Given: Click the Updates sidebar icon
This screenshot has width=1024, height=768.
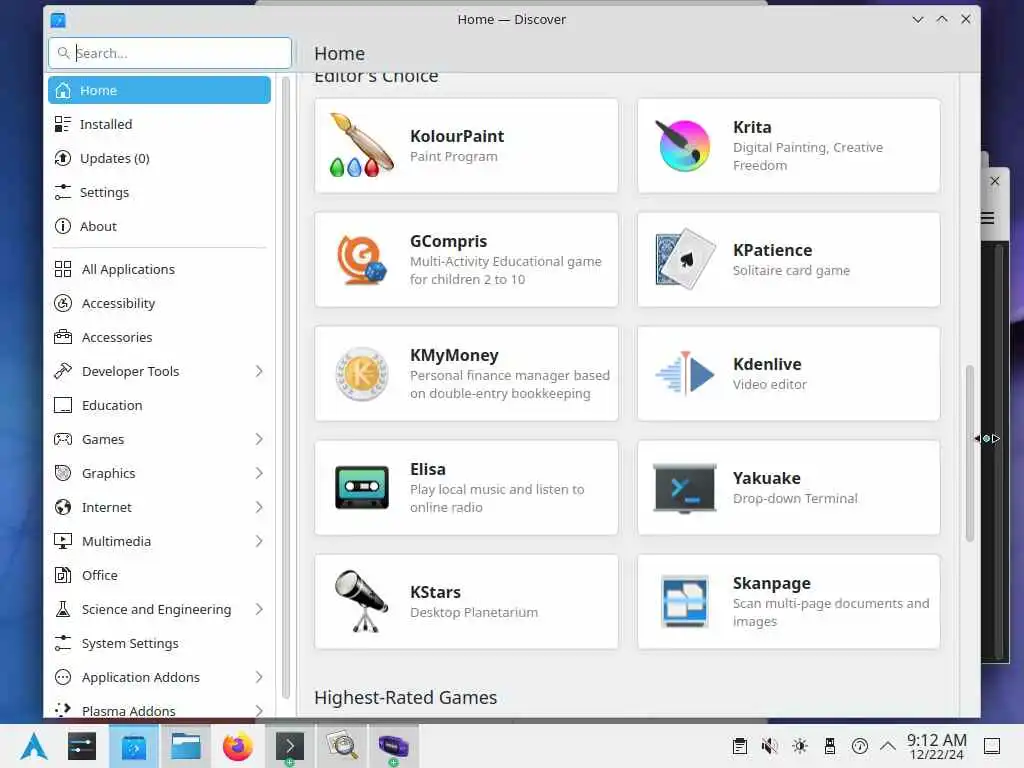Looking at the screenshot, I should pyautogui.click(x=63, y=158).
